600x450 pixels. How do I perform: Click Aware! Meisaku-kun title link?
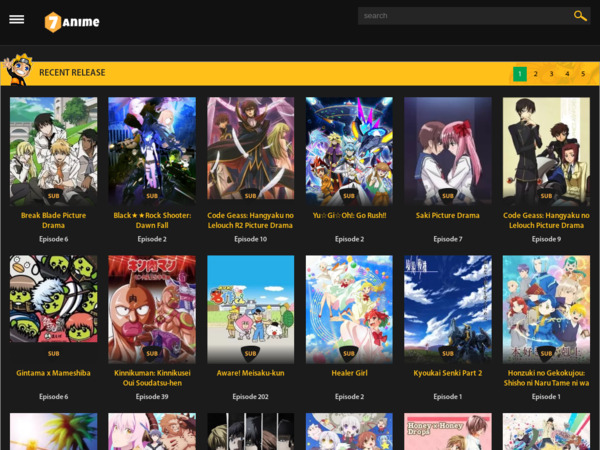(251, 373)
